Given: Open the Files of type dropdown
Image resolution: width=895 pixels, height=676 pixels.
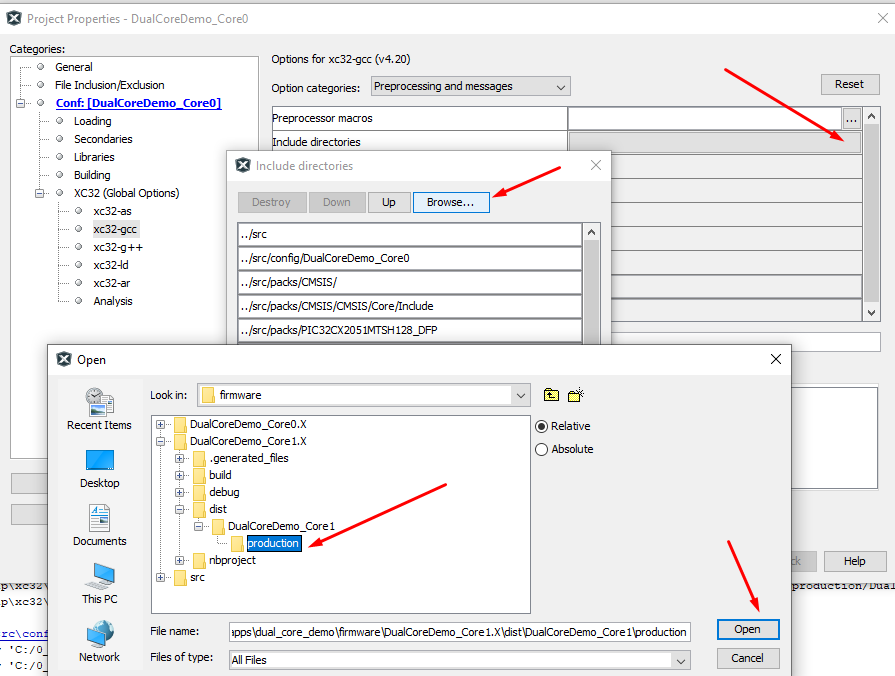Looking at the screenshot, I should coord(459,660).
